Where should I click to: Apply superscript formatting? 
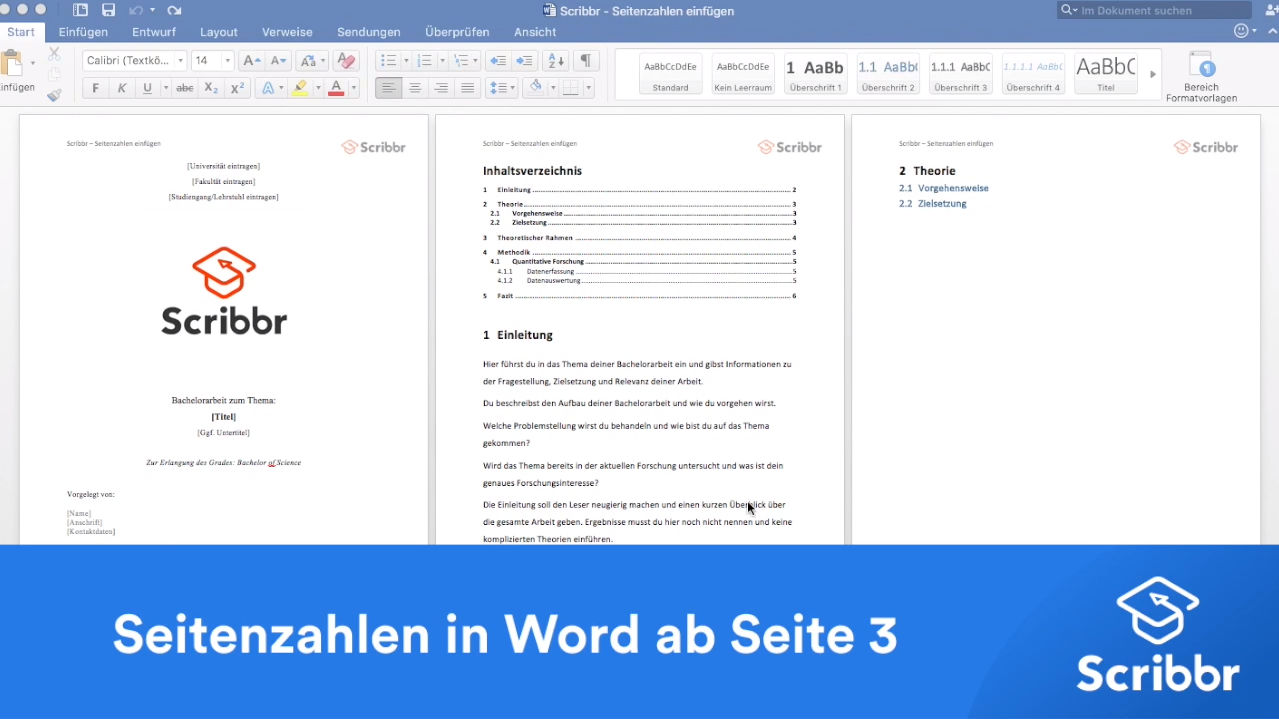(237, 88)
